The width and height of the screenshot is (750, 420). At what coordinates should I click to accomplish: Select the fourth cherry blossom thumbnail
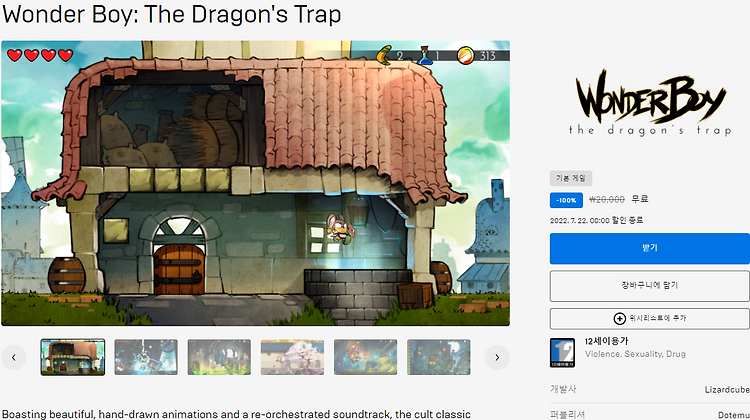click(292, 357)
